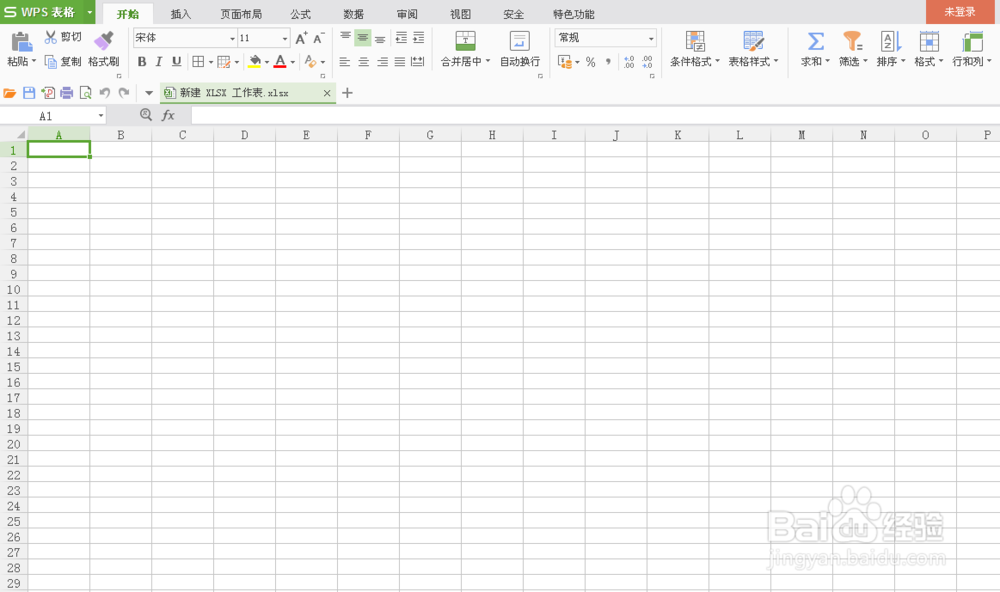The height and width of the screenshot is (592, 1000).
Task: Expand the Name Box A1 dropdown
Action: tap(101, 116)
